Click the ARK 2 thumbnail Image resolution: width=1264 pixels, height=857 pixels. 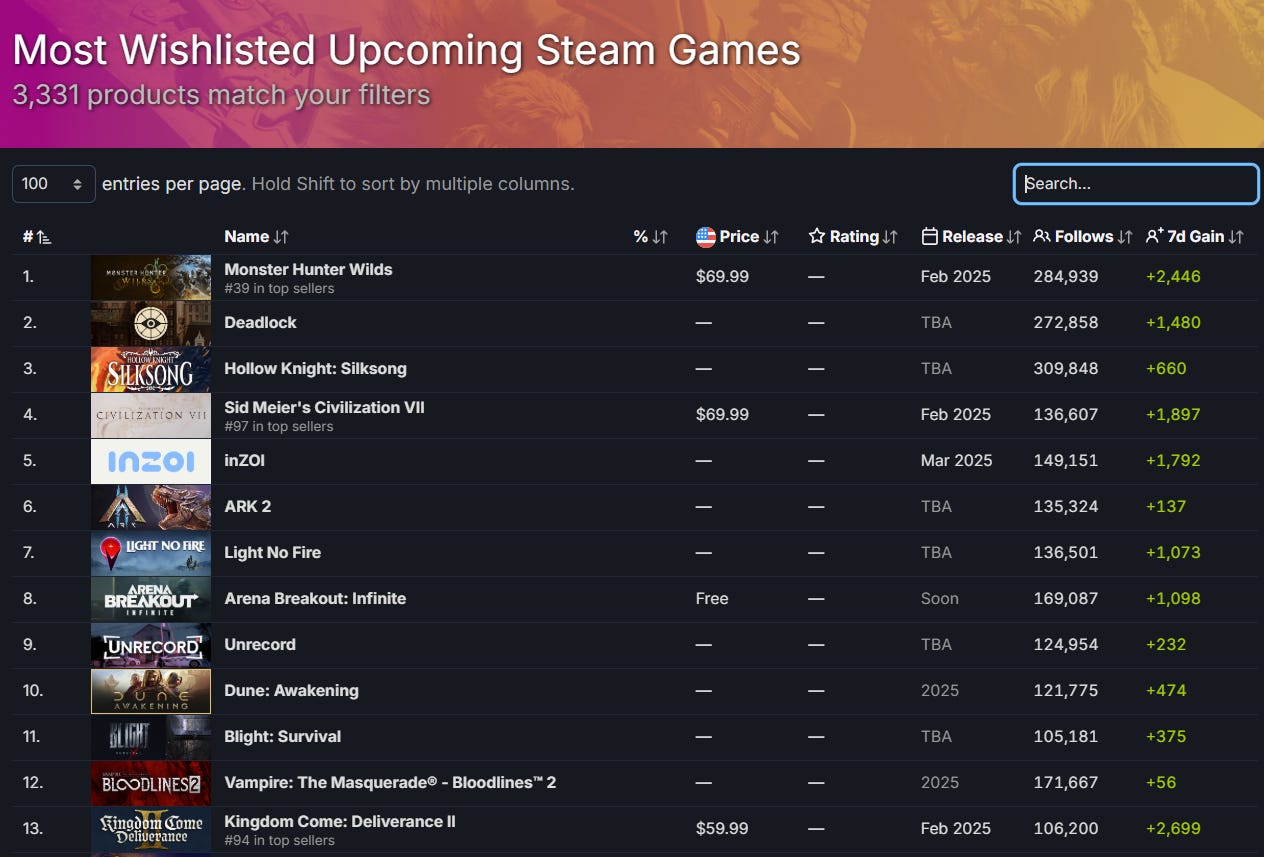click(151, 507)
